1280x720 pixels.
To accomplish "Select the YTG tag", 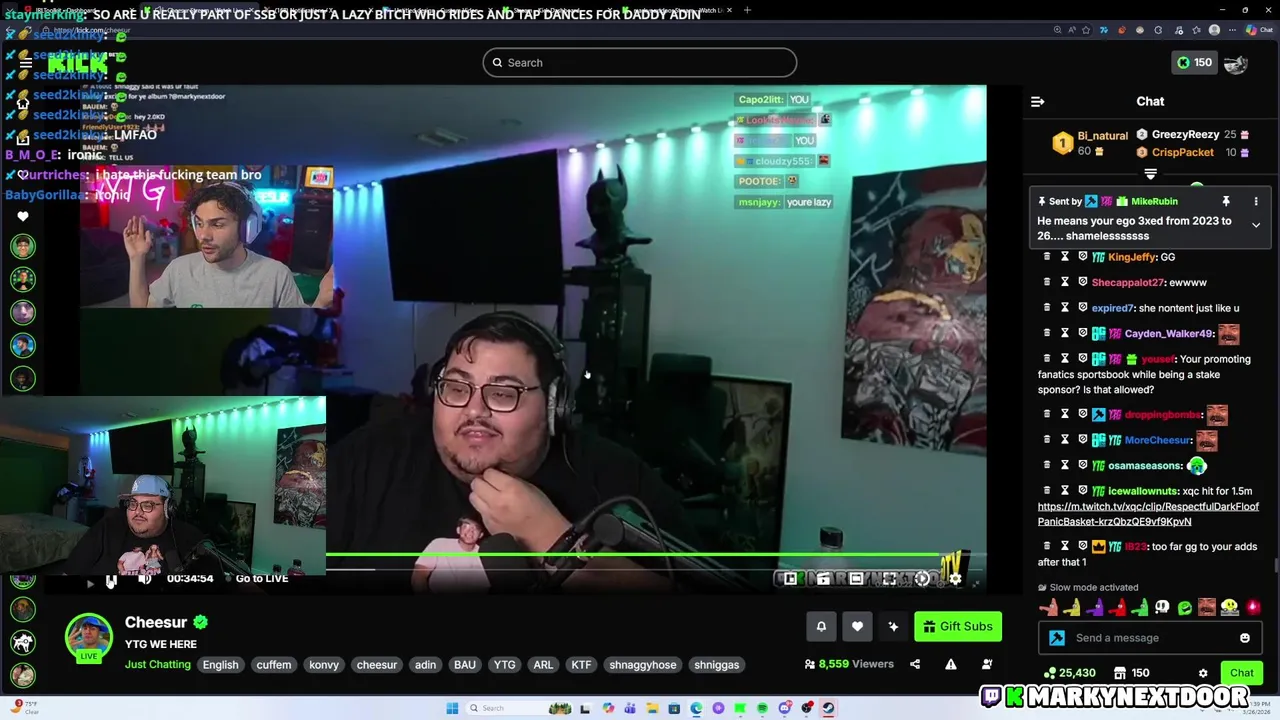I will tap(504, 664).
